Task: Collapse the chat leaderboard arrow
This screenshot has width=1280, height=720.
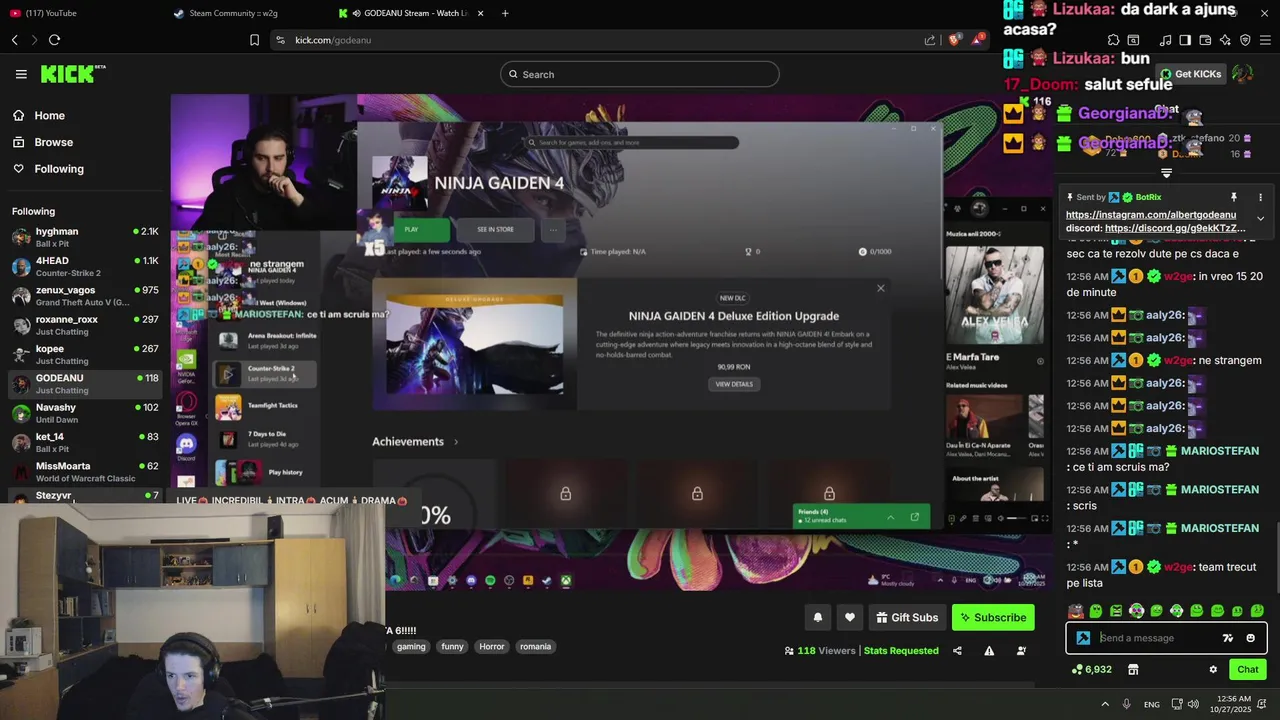Action: [1166, 174]
